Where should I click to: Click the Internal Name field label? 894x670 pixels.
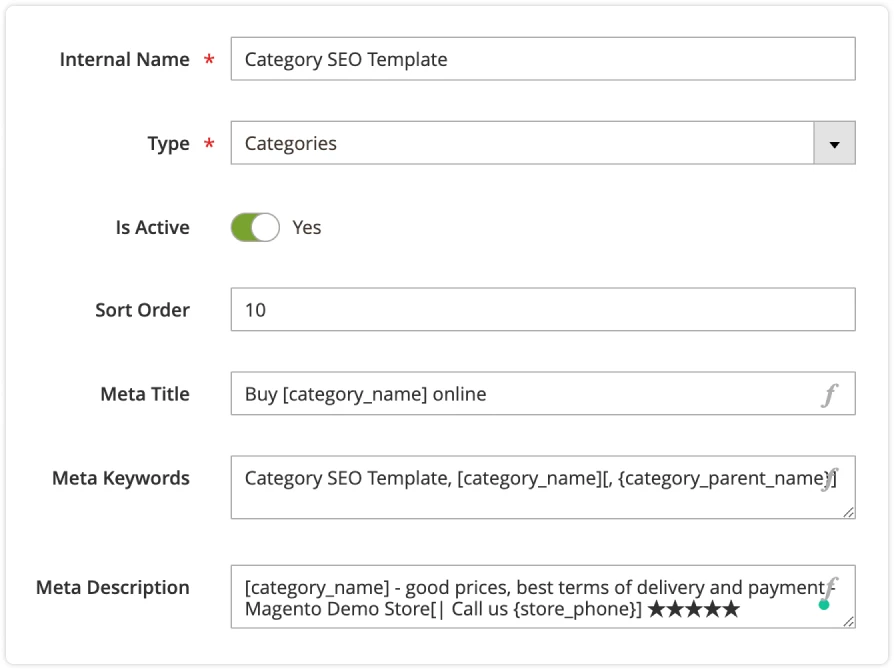(125, 59)
